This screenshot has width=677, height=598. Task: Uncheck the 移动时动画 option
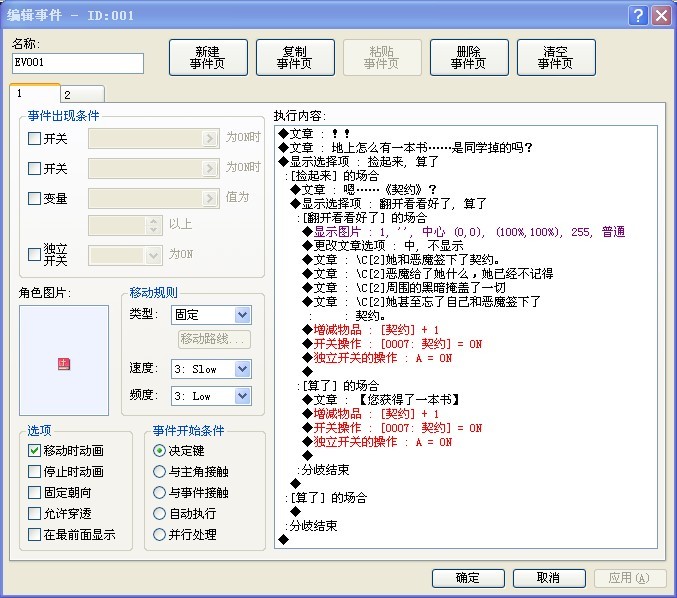34,450
